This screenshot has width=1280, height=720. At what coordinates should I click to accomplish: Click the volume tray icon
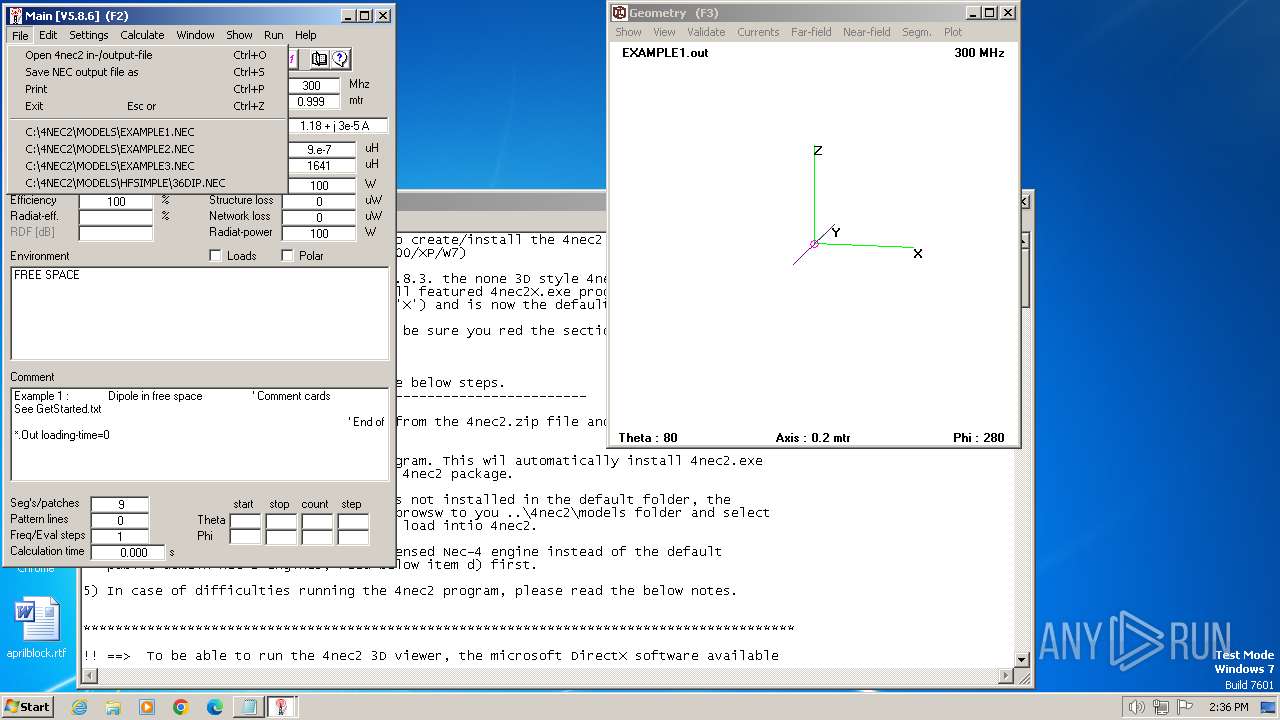point(1136,707)
